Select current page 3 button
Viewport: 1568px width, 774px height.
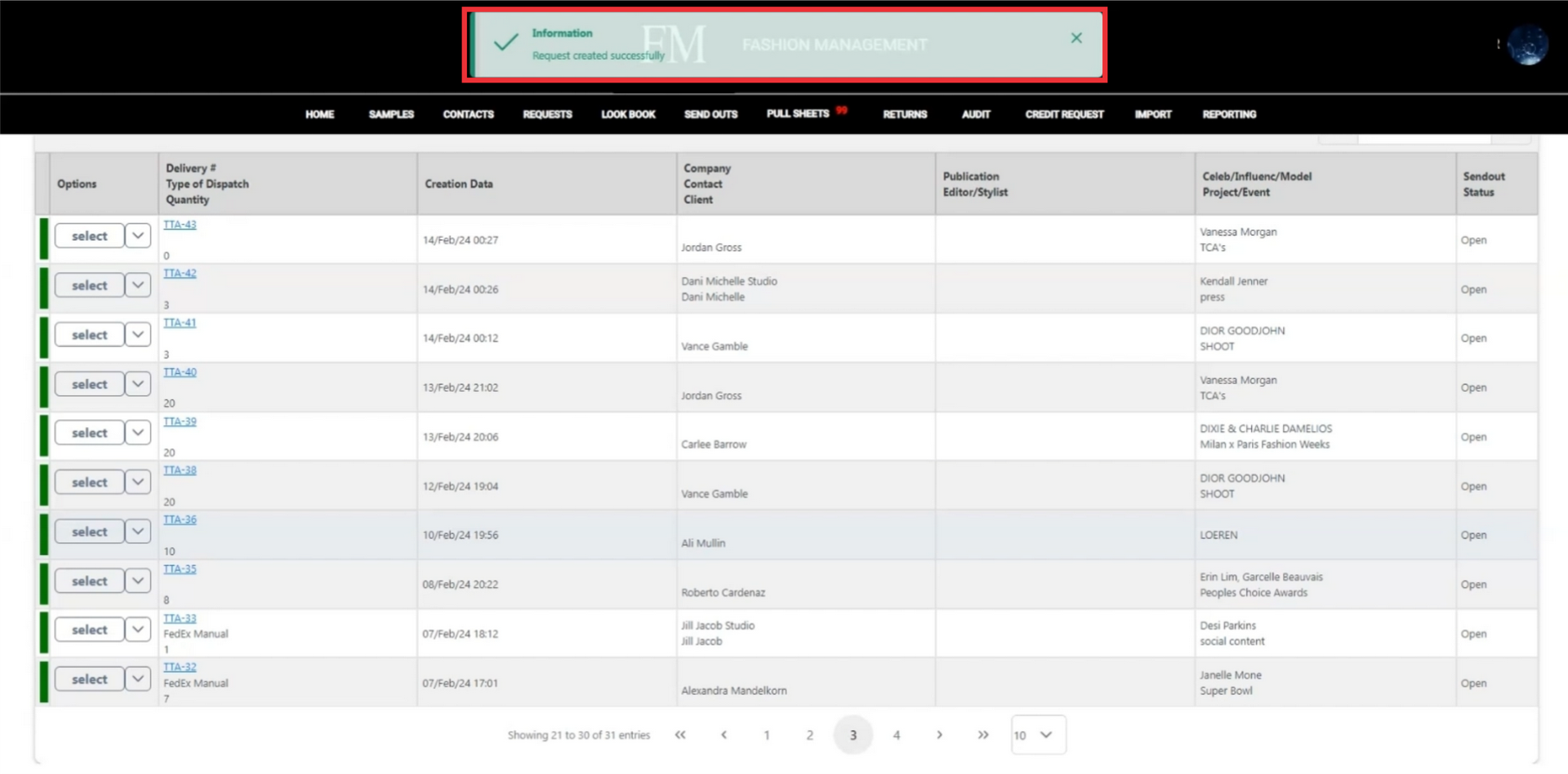(x=853, y=735)
